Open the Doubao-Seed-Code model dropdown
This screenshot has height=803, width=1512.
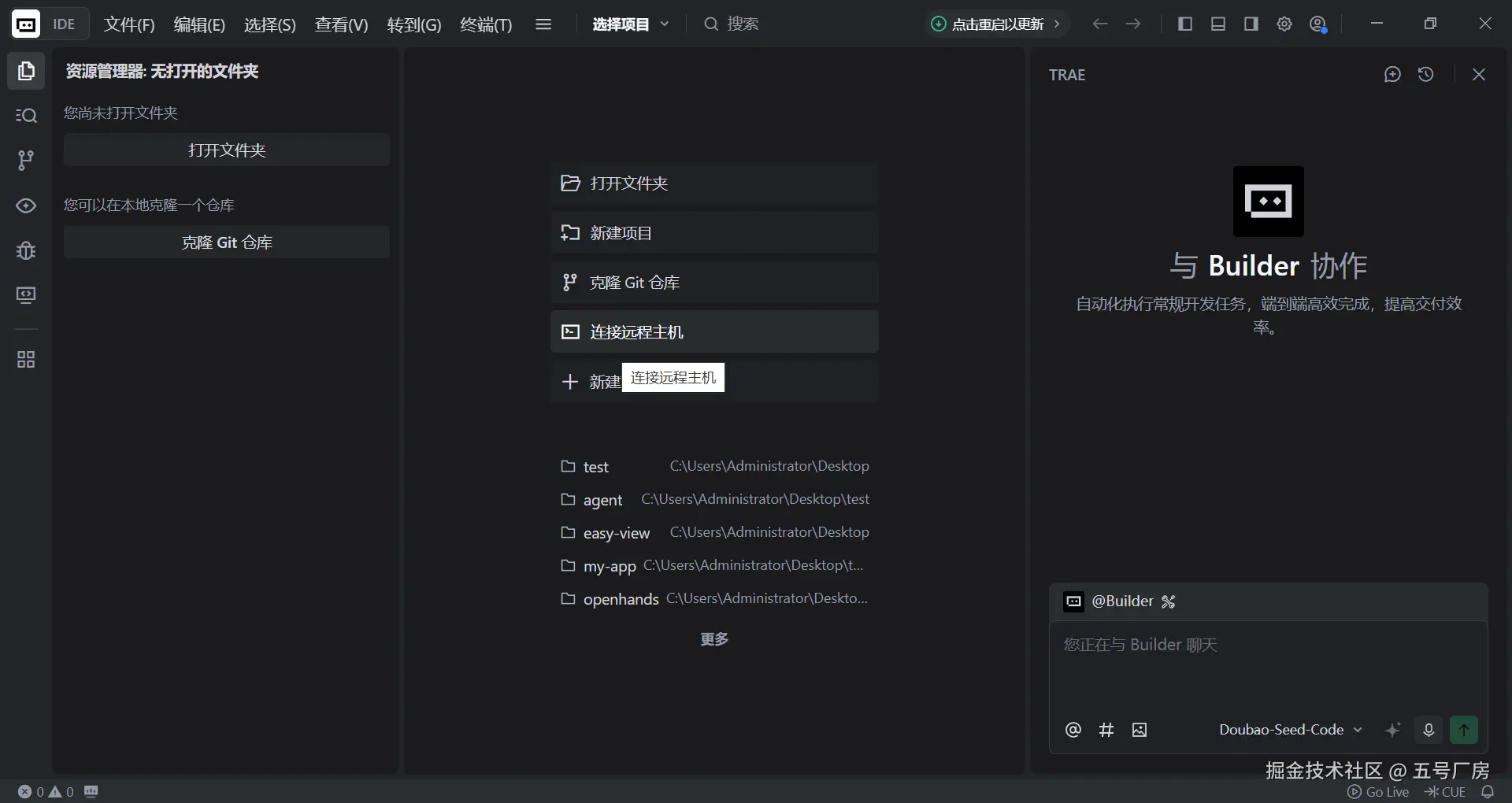1291,730
